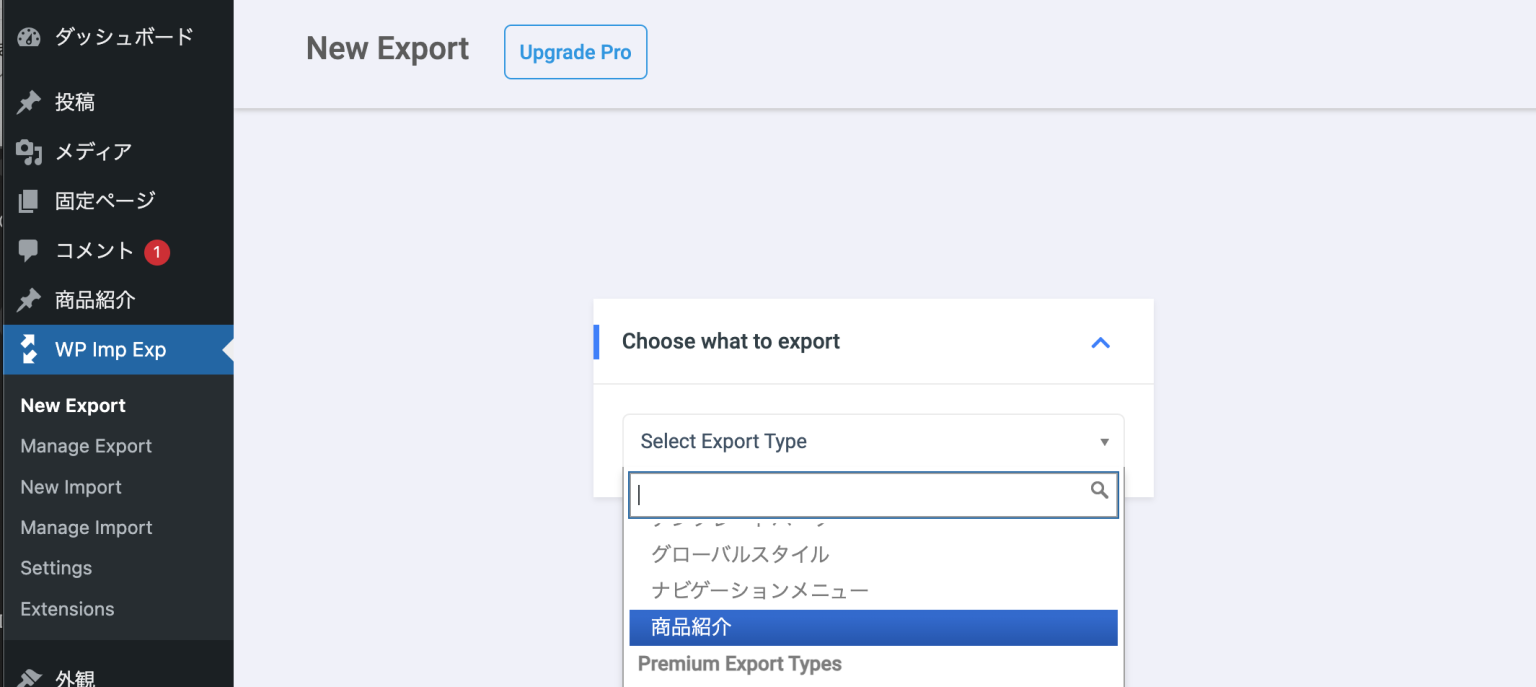Open the メディア media library icon
1536x687 pixels.
(x=28, y=151)
